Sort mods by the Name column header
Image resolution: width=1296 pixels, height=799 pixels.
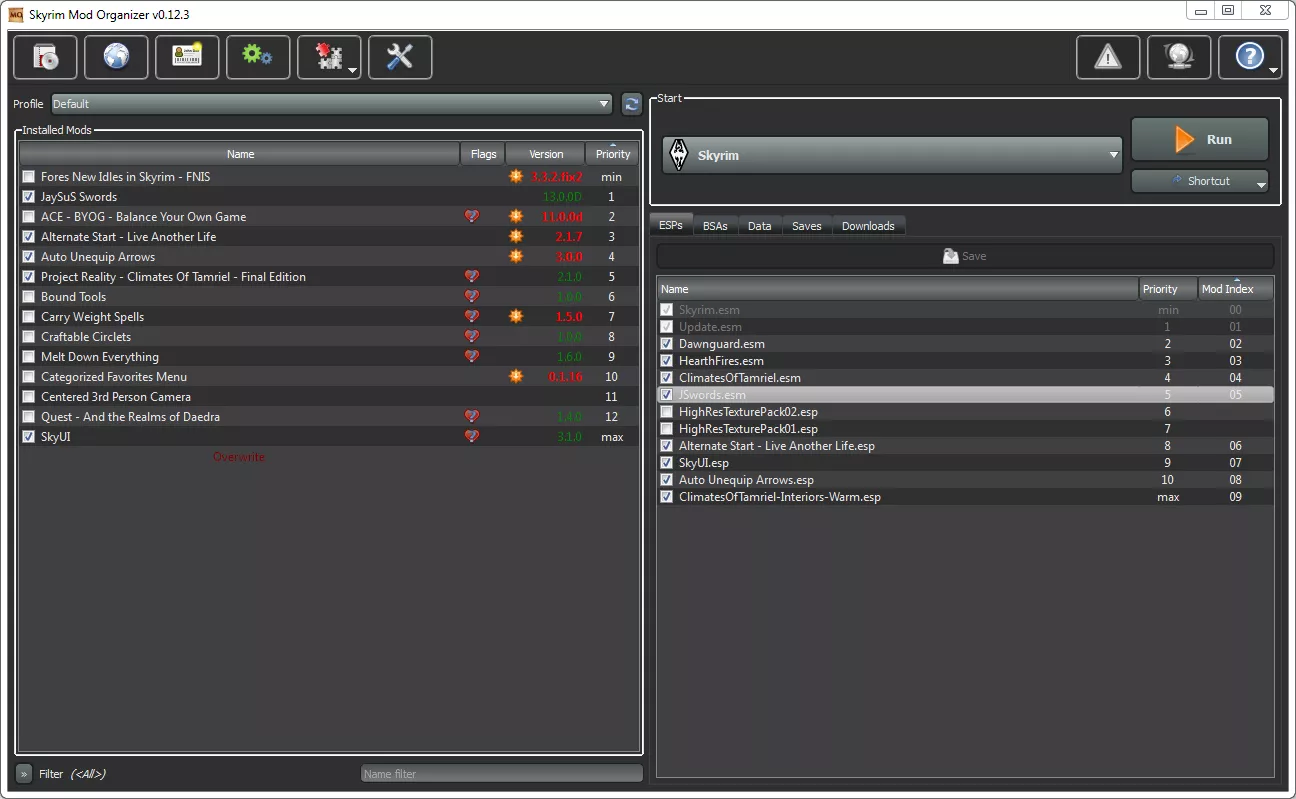point(240,154)
